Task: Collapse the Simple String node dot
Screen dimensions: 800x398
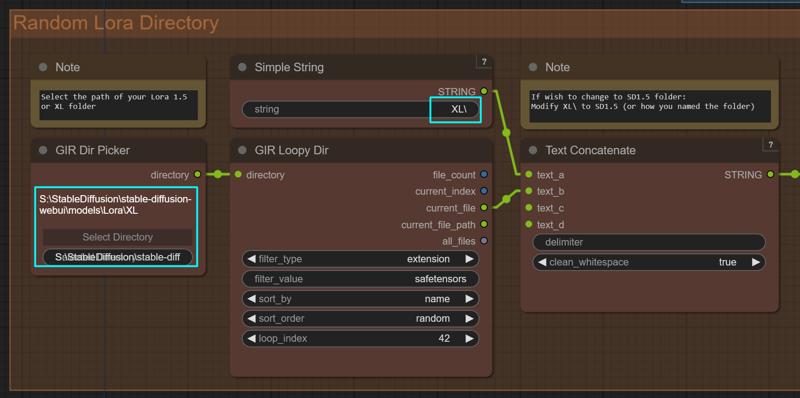Action: [x=242, y=67]
